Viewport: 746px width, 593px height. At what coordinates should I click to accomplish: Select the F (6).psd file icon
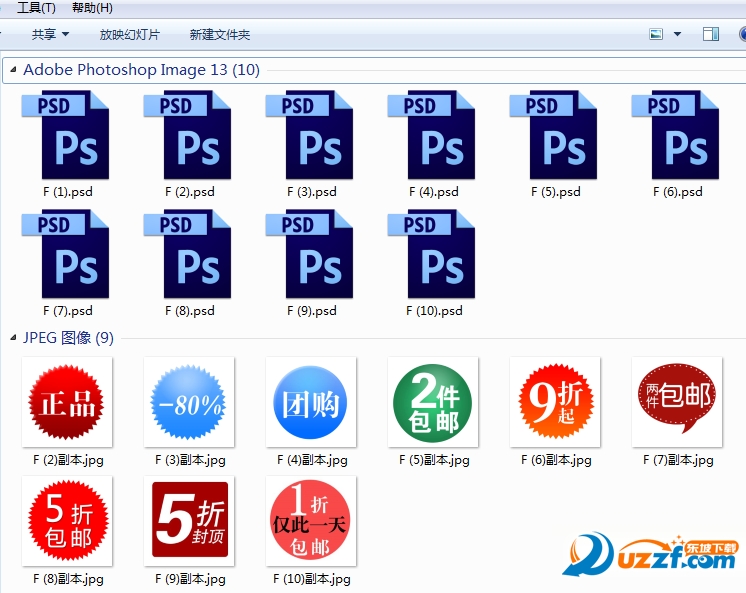click(675, 135)
